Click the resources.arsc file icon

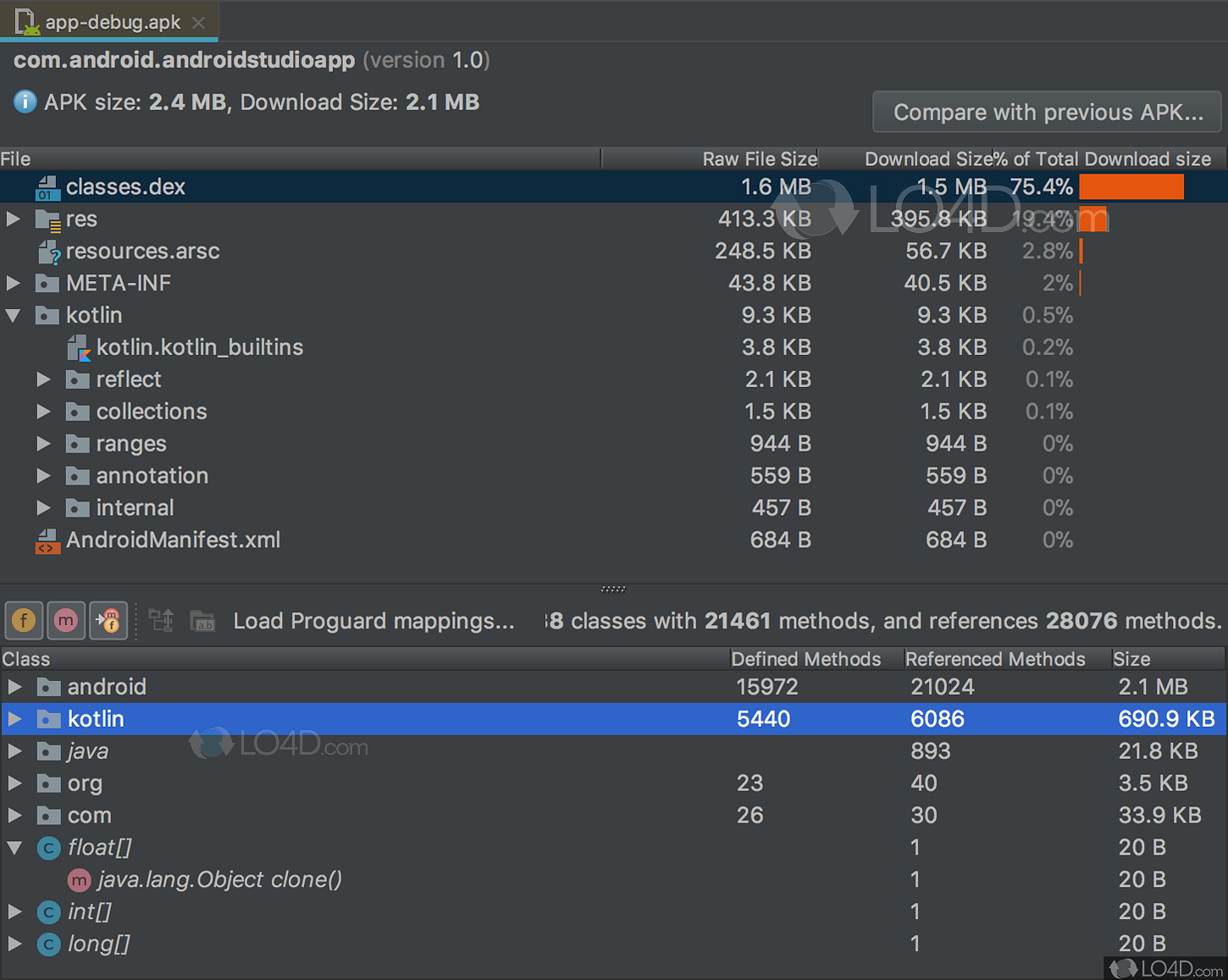[49, 252]
